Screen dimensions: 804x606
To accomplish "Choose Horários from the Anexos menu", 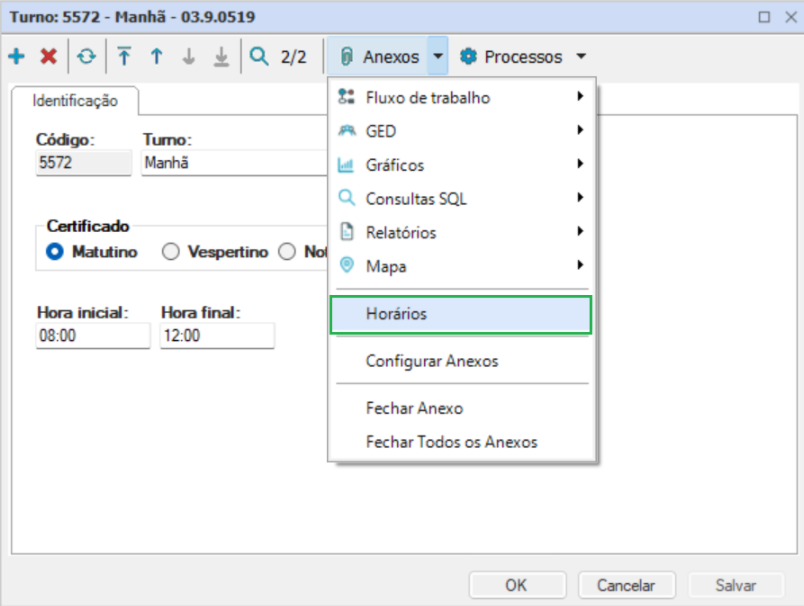I will (x=461, y=314).
